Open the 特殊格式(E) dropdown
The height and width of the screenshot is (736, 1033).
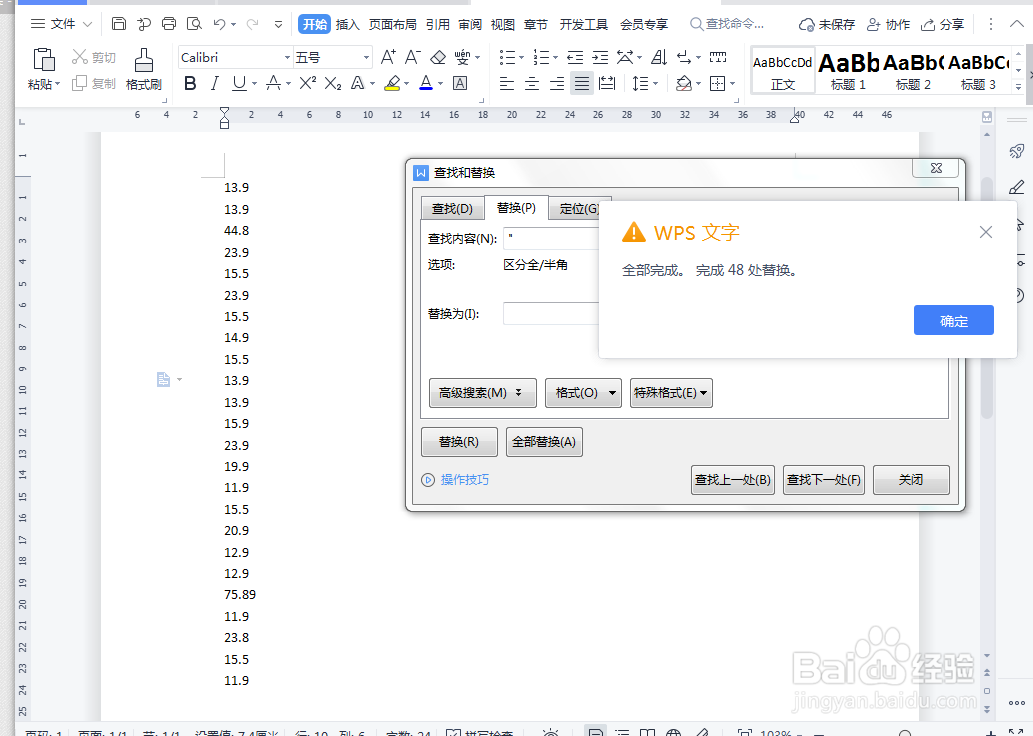671,392
